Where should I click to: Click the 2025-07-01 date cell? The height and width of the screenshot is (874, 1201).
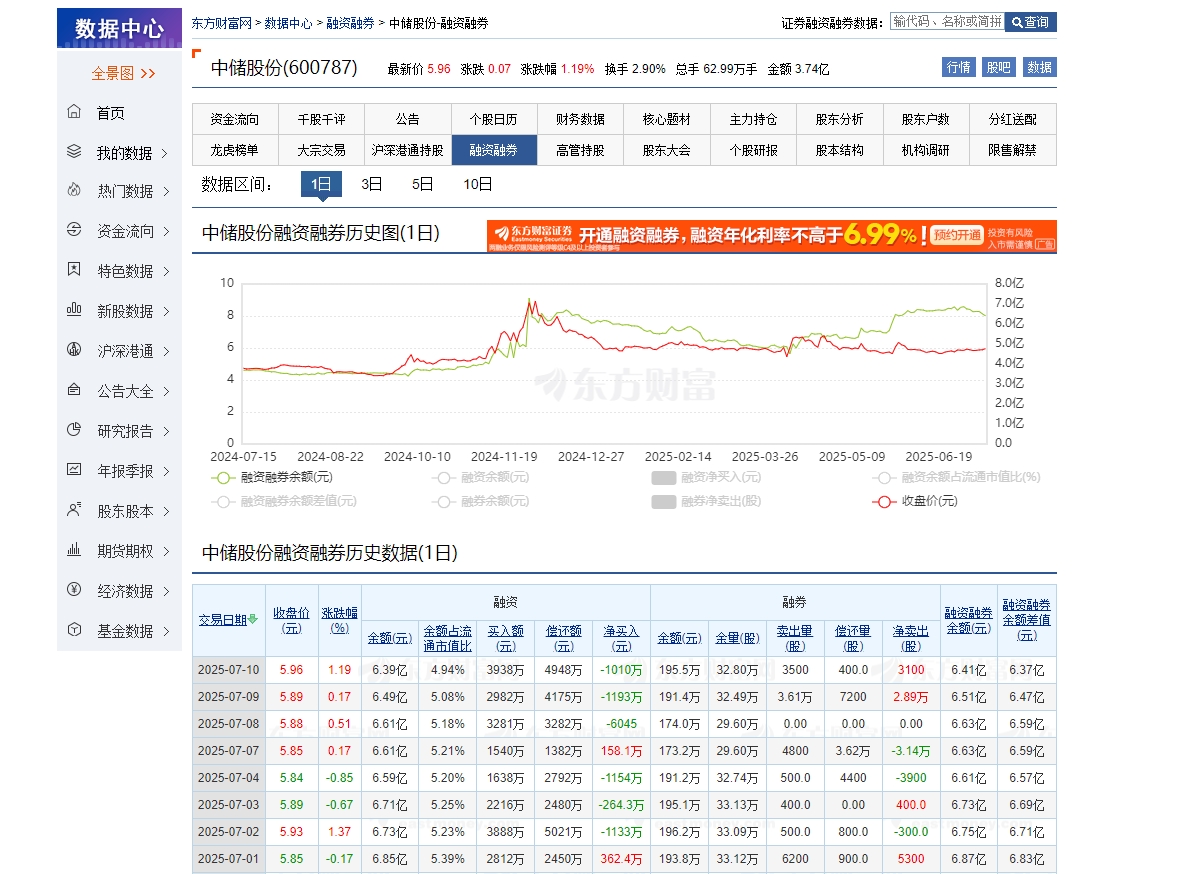(229, 858)
